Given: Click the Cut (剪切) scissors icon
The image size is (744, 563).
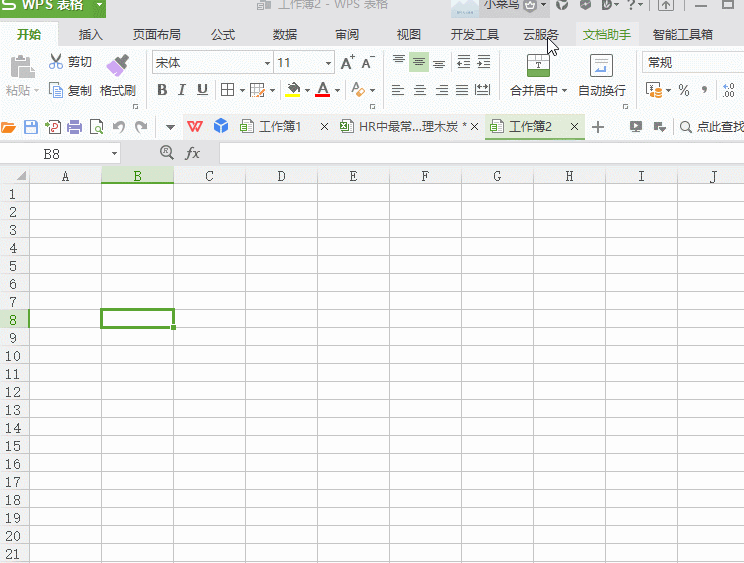Looking at the screenshot, I should (56, 62).
